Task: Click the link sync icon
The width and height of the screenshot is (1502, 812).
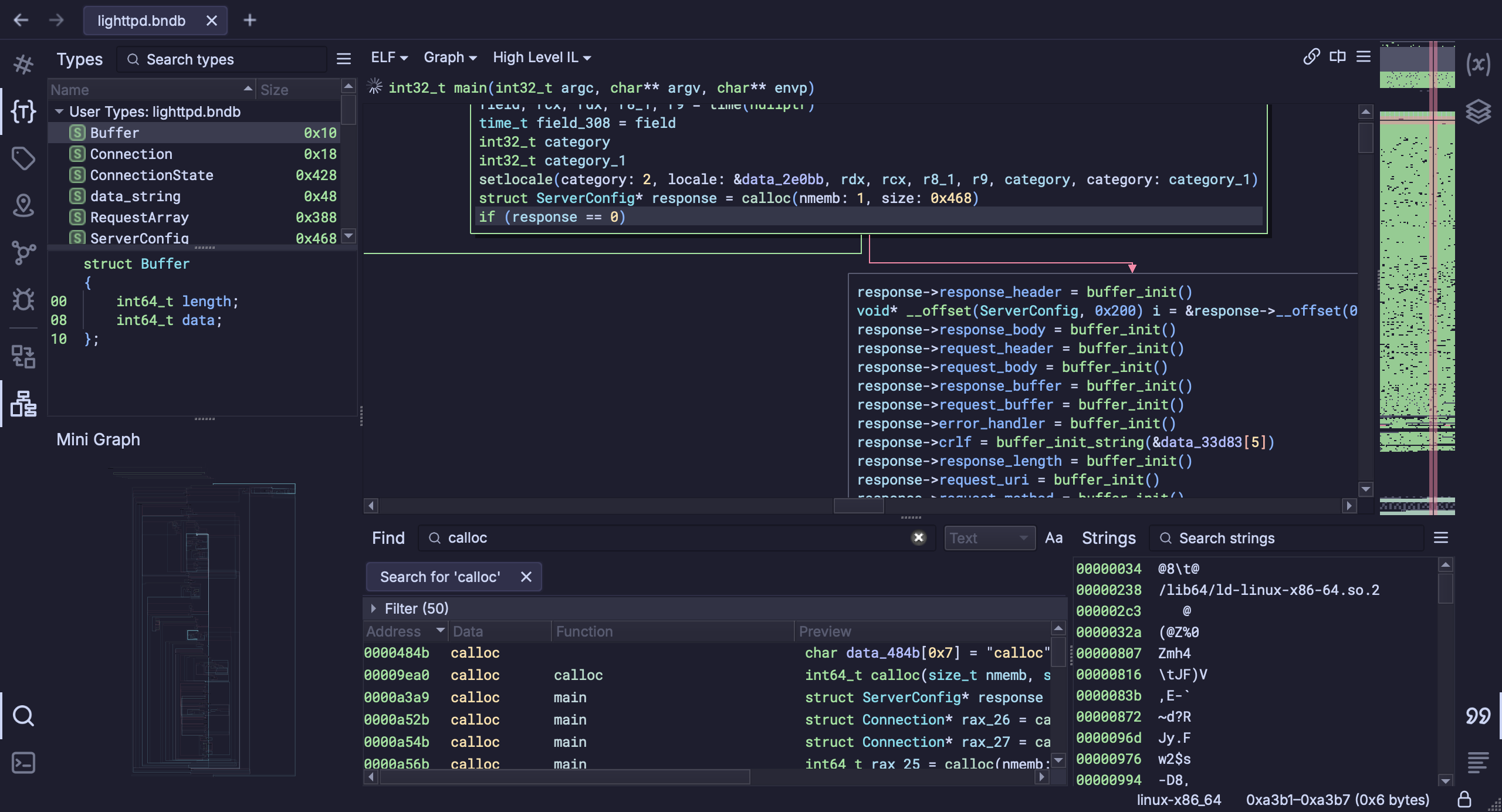Action: [1311, 57]
